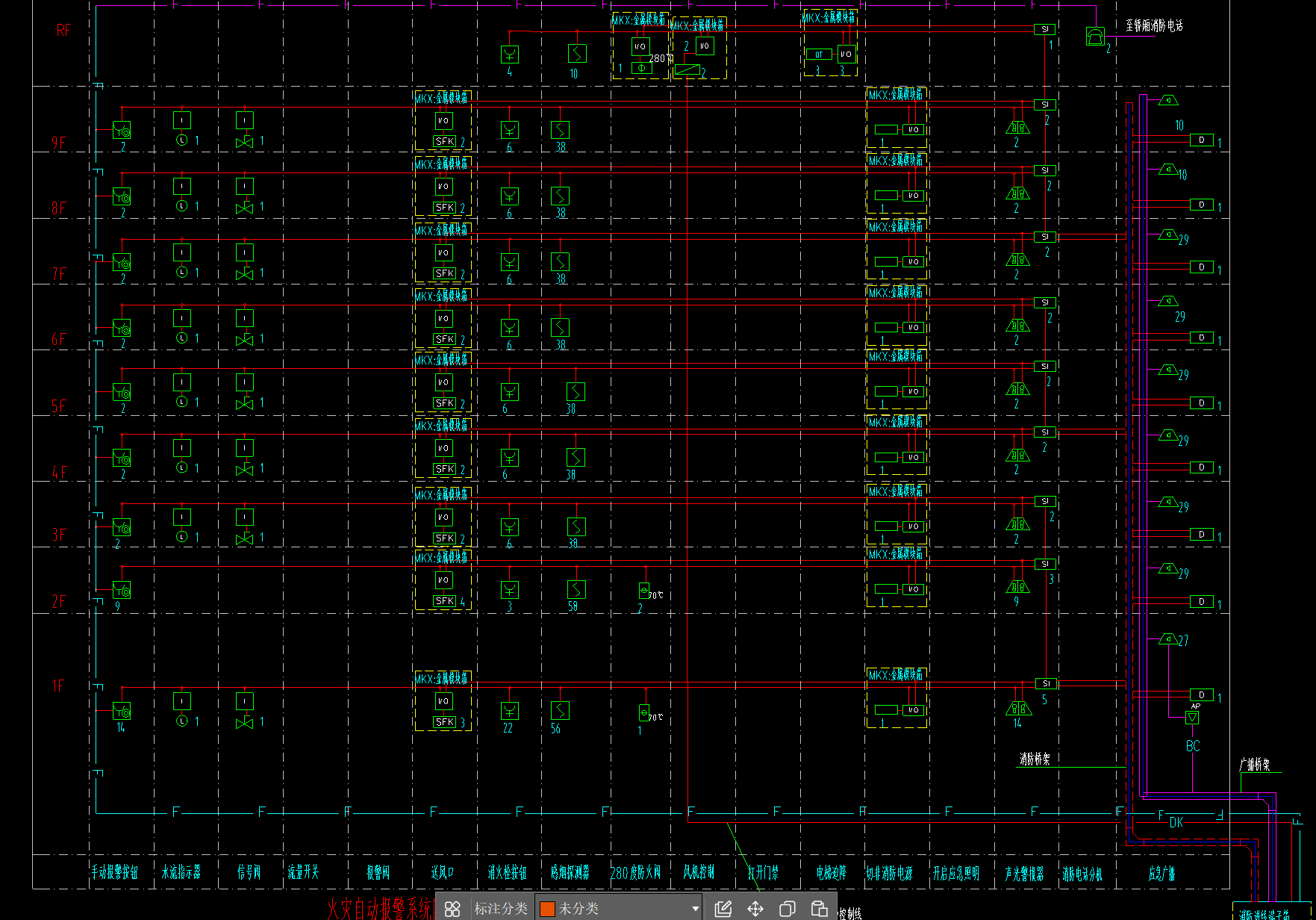The height and width of the screenshot is (920, 1316).
Task: Select the manual alarm button symbol on 9F
Action: click(122, 131)
